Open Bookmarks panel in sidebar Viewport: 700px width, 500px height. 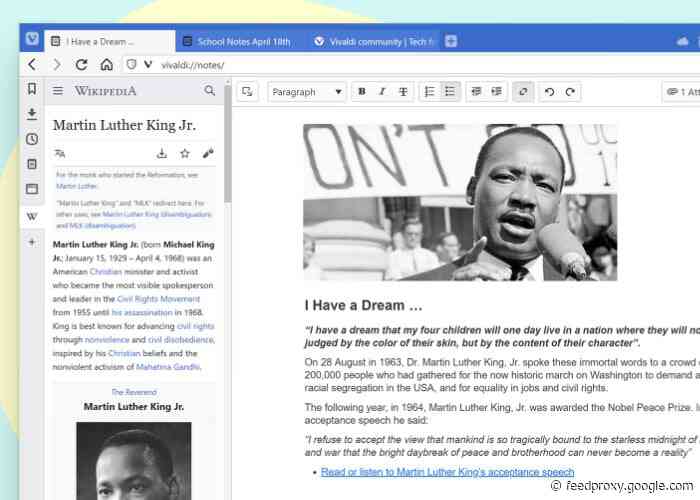(32, 88)
